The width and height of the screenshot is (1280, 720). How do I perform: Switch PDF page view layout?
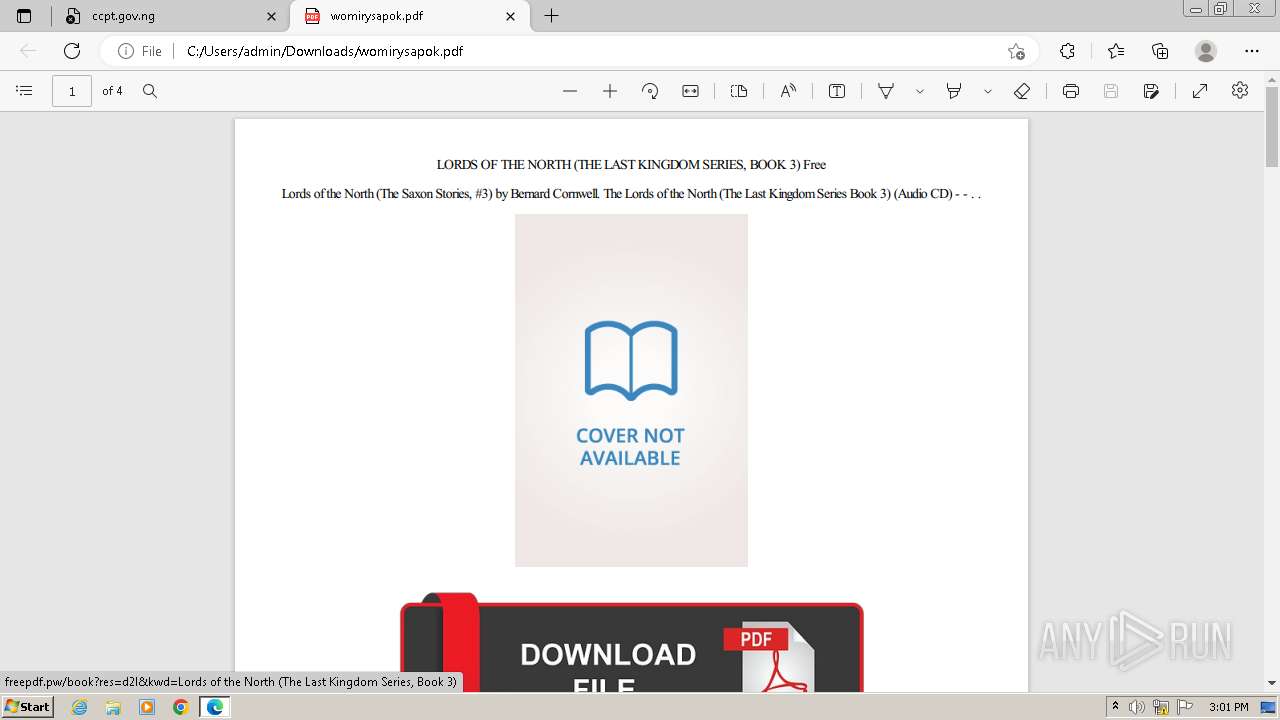click(x=739, y=91)
